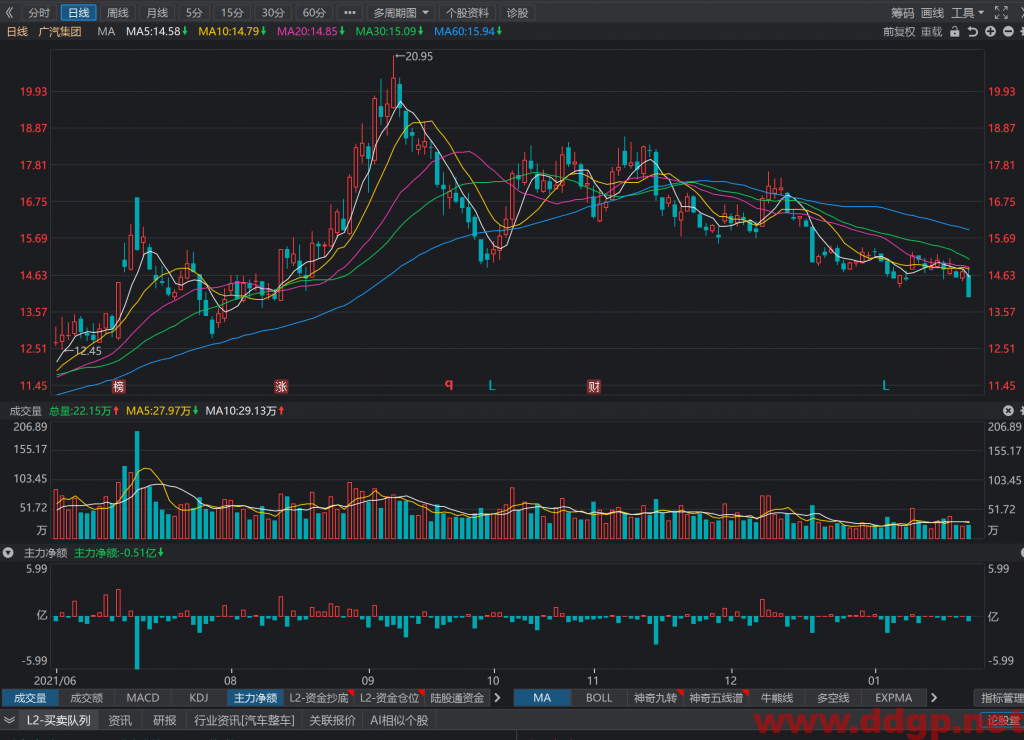Click 重载 to reload the chart

point(932,31)
